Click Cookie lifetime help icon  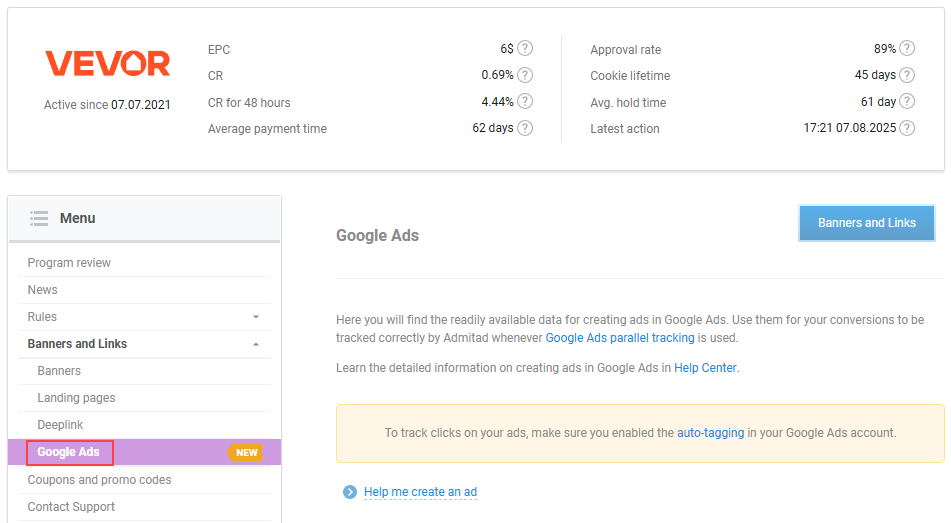(907, 75)
